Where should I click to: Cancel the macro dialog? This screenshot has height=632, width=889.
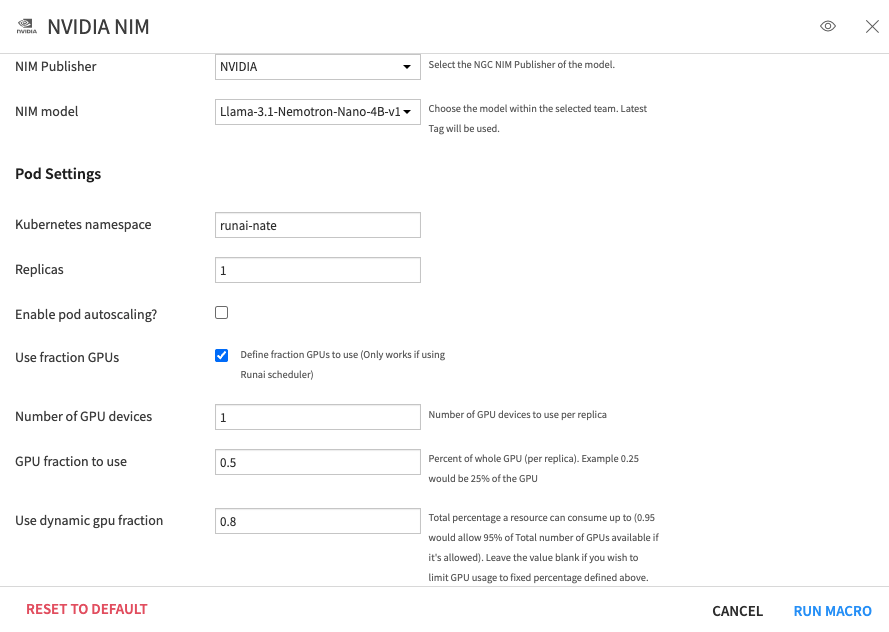[x=737, y=611]
